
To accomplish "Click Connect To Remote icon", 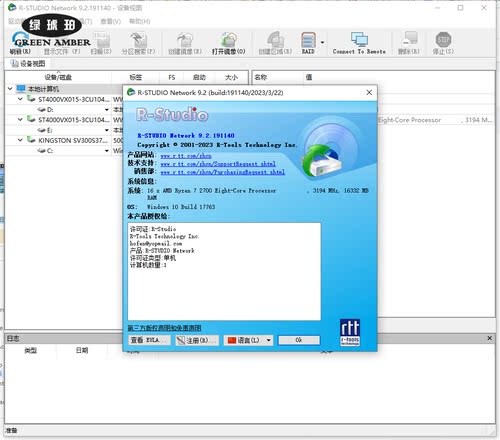I will [x=359, y=43].
